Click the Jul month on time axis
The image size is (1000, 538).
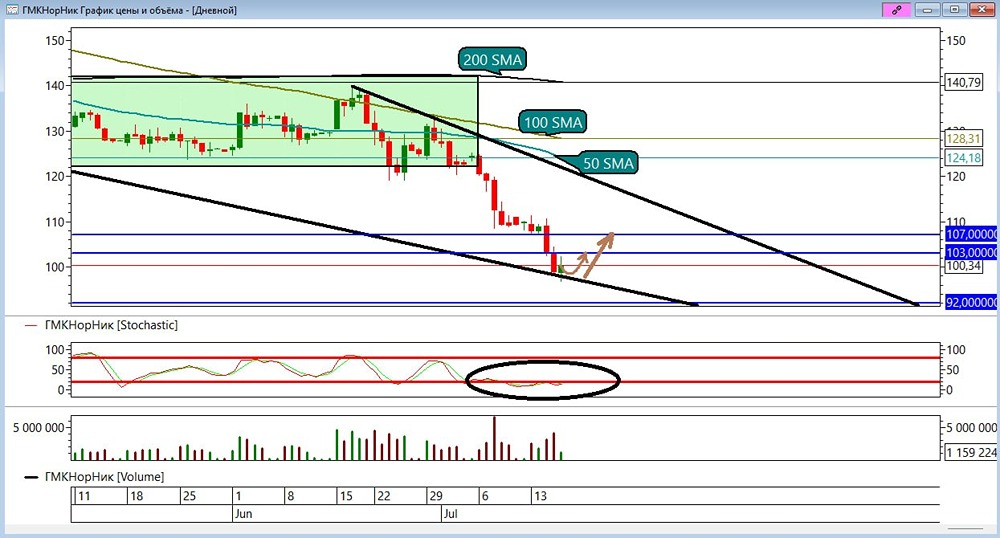(x=450, y=514)
